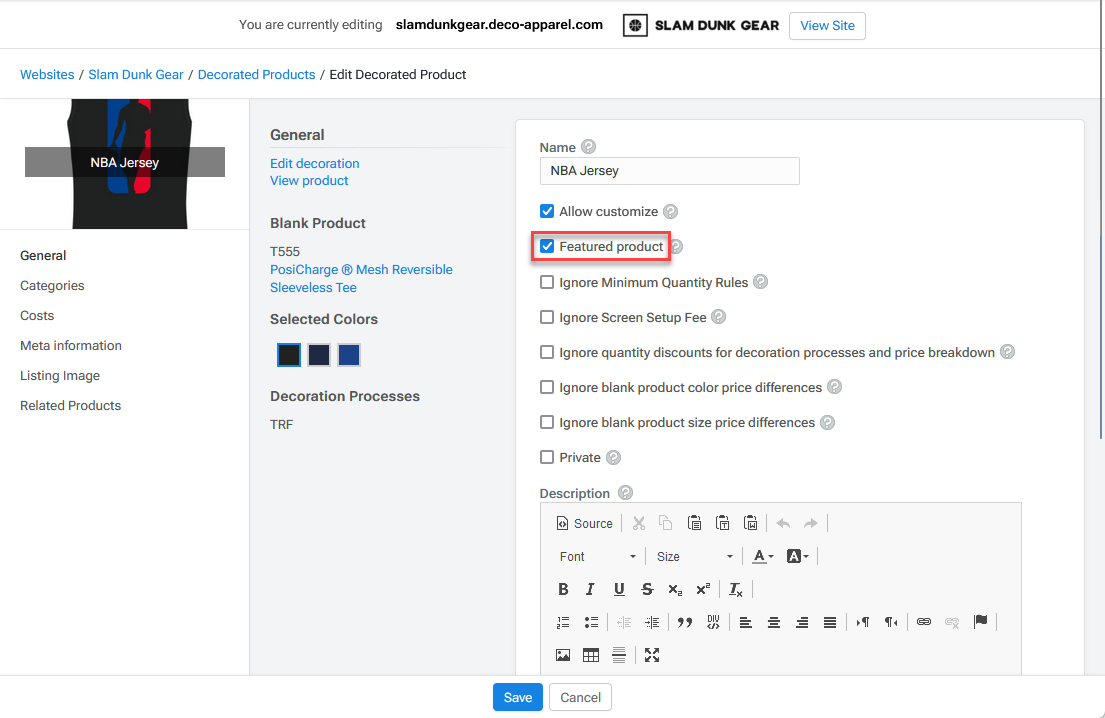Viewport: 1105px width, 718px height.
Task: Click the Redo arrow icon
Action: [810, 524]
